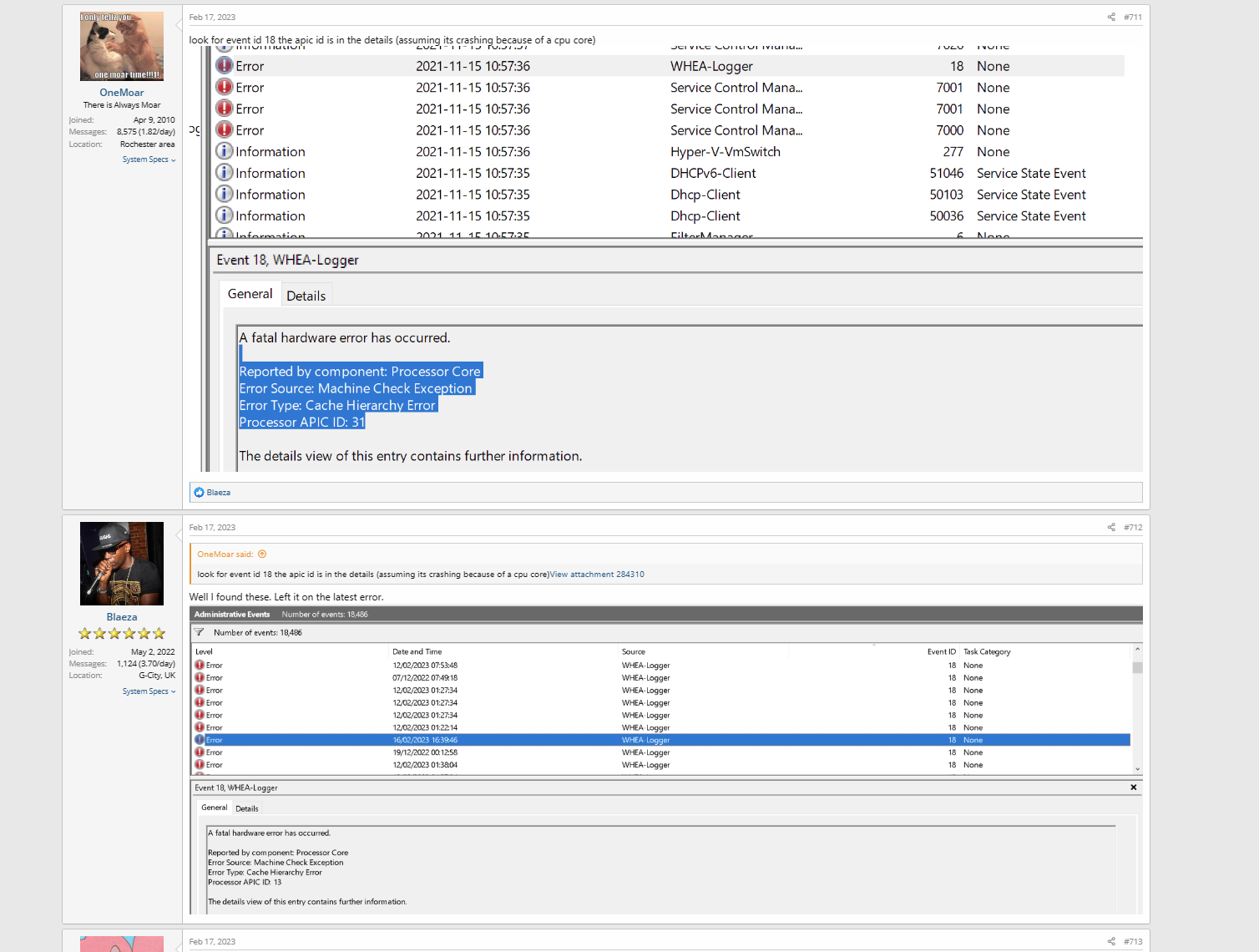Click the error icon on the WHEA-Logger 10:57:36 row
Image resolution: width=1259 pixels, height=952 pixels.
point(224,65)
